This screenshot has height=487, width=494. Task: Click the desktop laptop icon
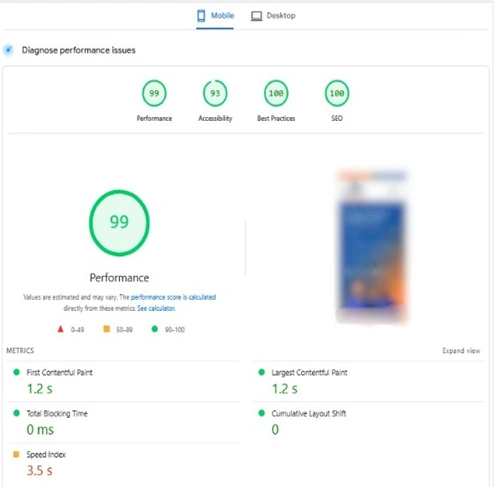pos(256,16)
